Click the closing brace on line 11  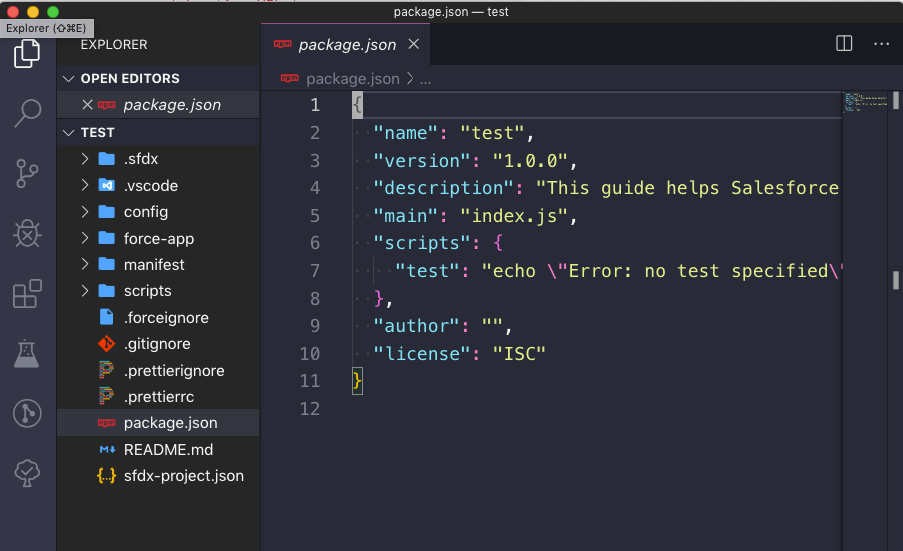[x=357, y=381]
